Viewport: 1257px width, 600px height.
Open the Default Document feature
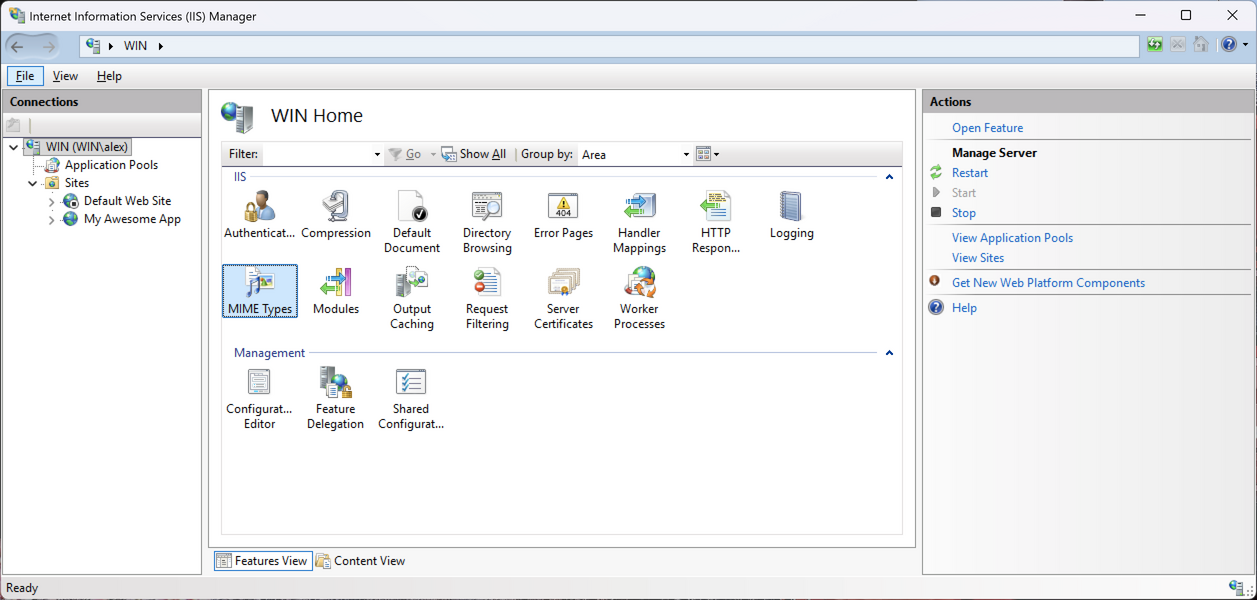412,222
